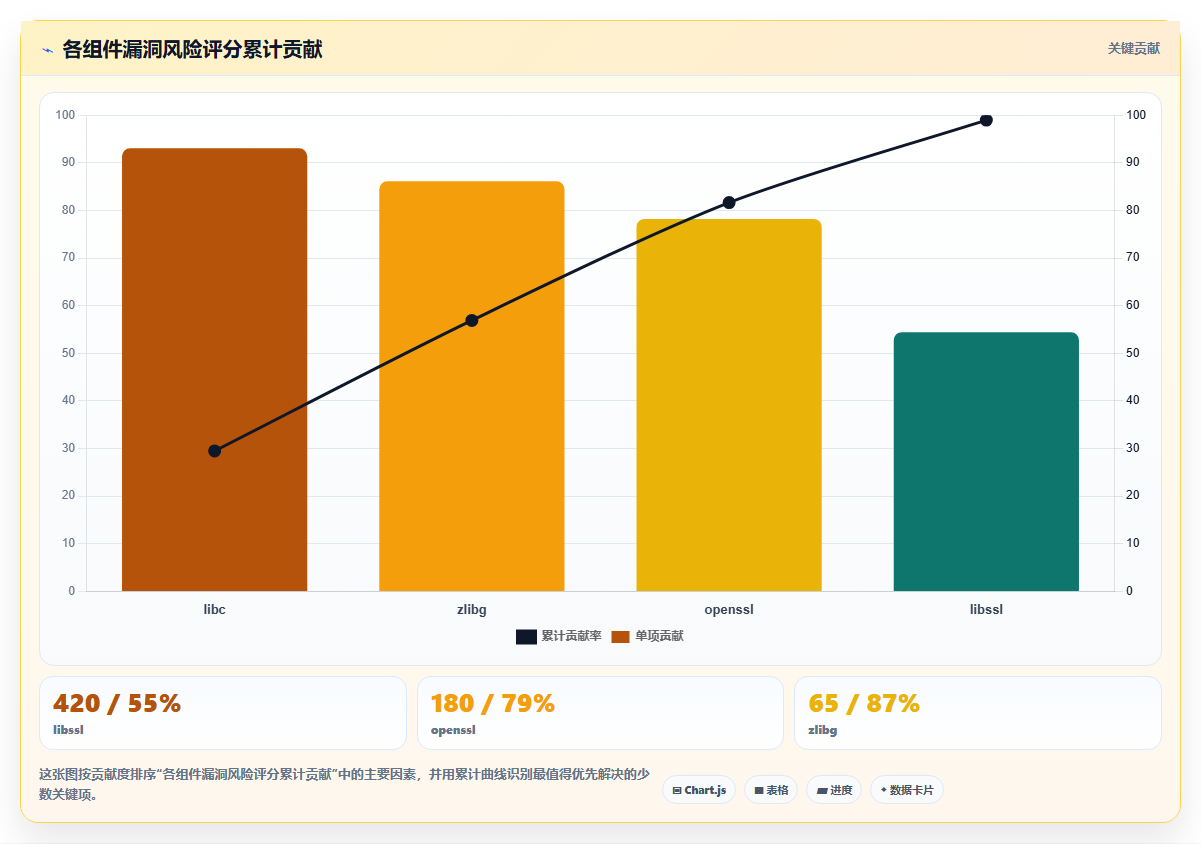Click the description text under the cards
1201x844 pixels.
344,784
